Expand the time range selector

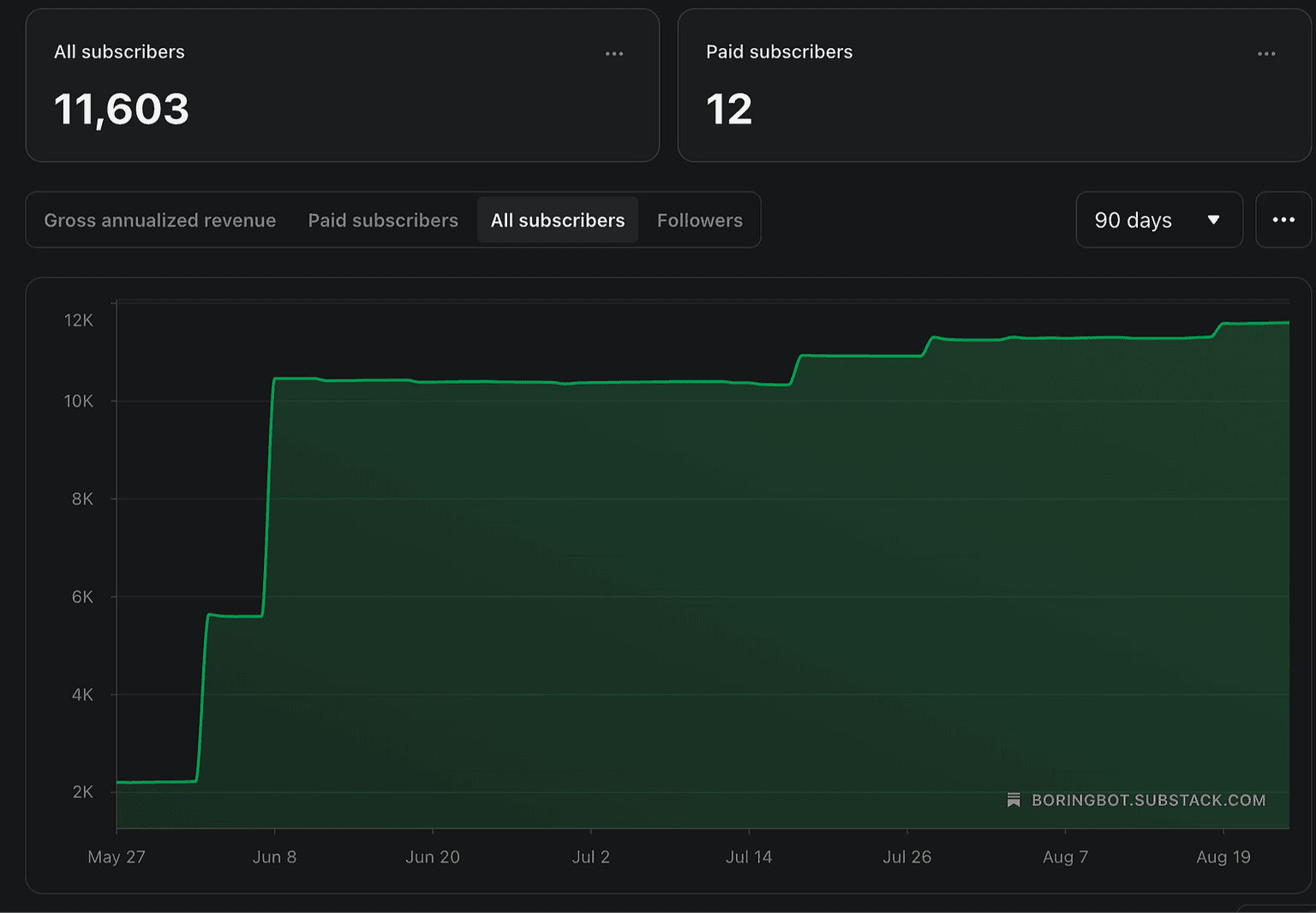click(1159, 220)
